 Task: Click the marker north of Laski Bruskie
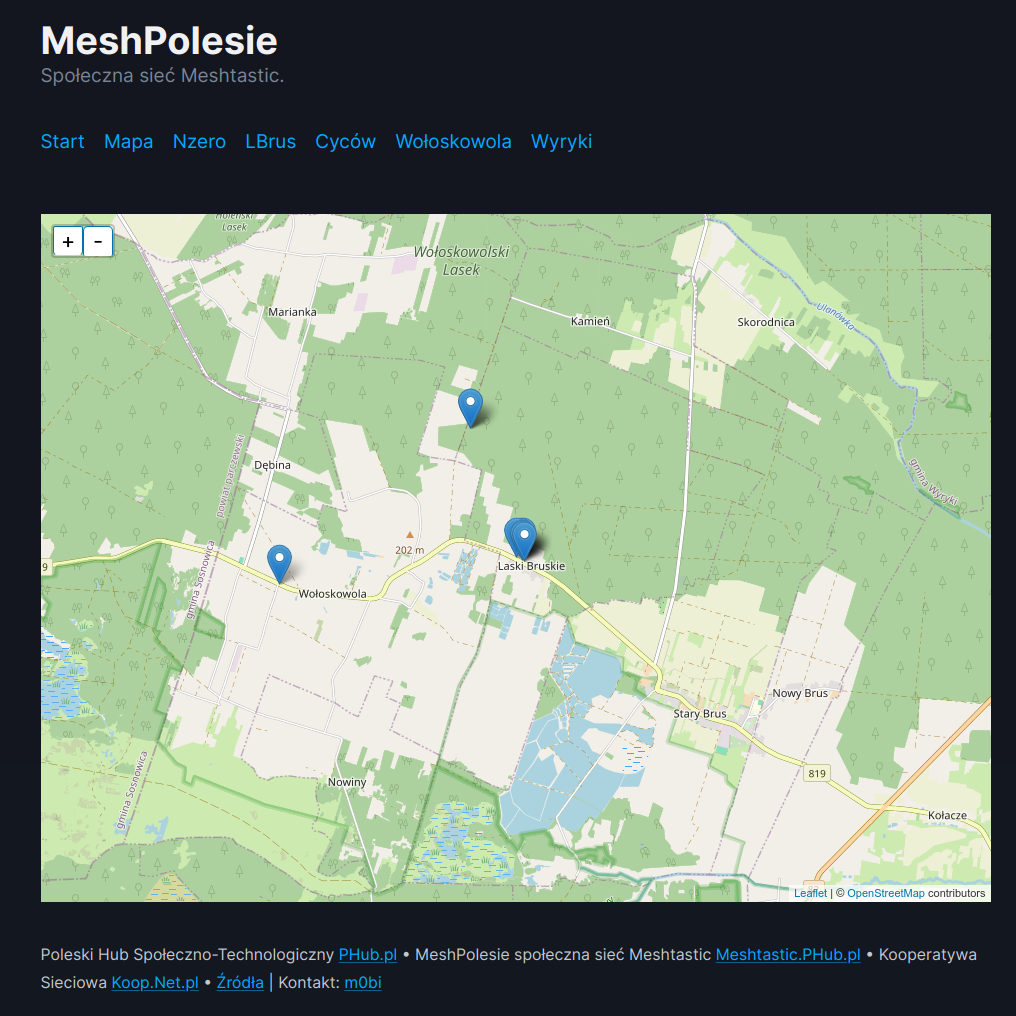coord(470,407)
